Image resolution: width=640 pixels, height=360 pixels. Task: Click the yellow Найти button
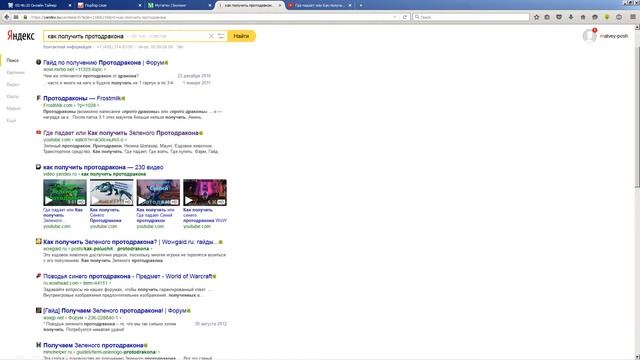coord(242,36)
